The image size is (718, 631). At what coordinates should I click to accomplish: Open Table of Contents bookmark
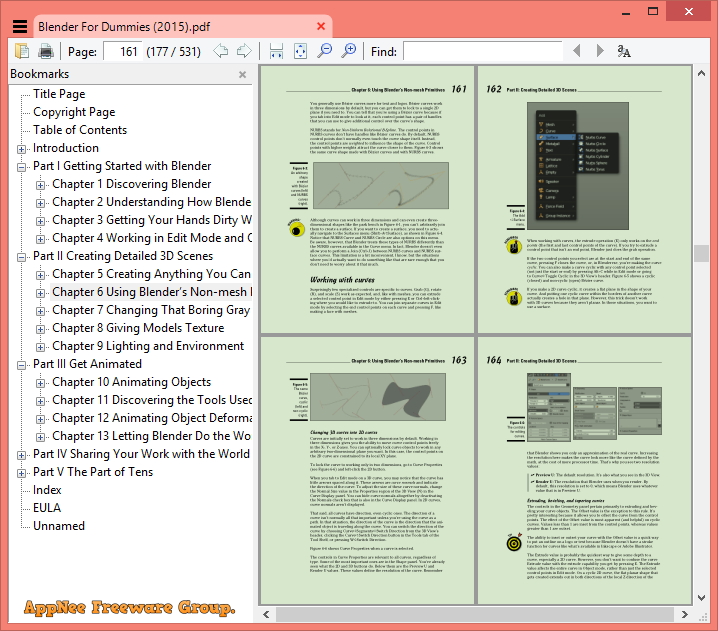click(x=80, y=130)
